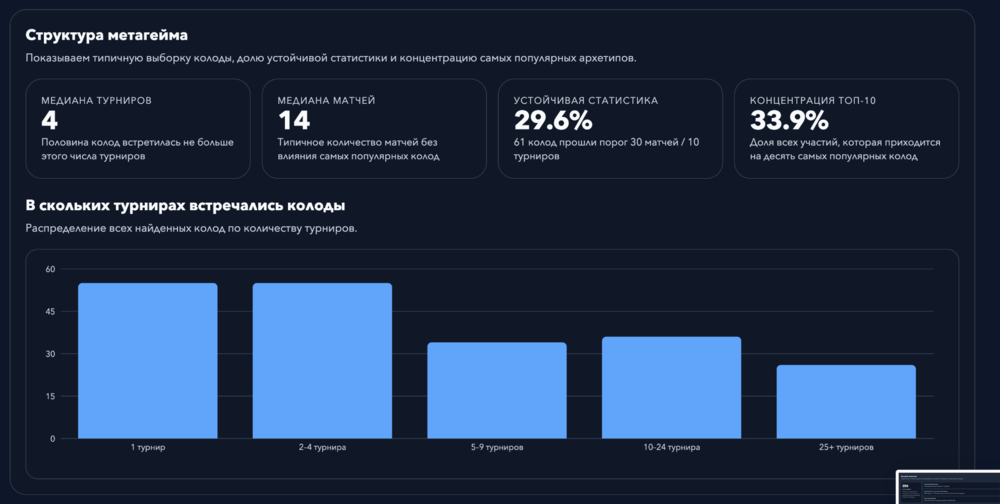This screenshot has height=504, width=1000.
Task: Click the median matches value 14
Action: click(x=294, y=120)
